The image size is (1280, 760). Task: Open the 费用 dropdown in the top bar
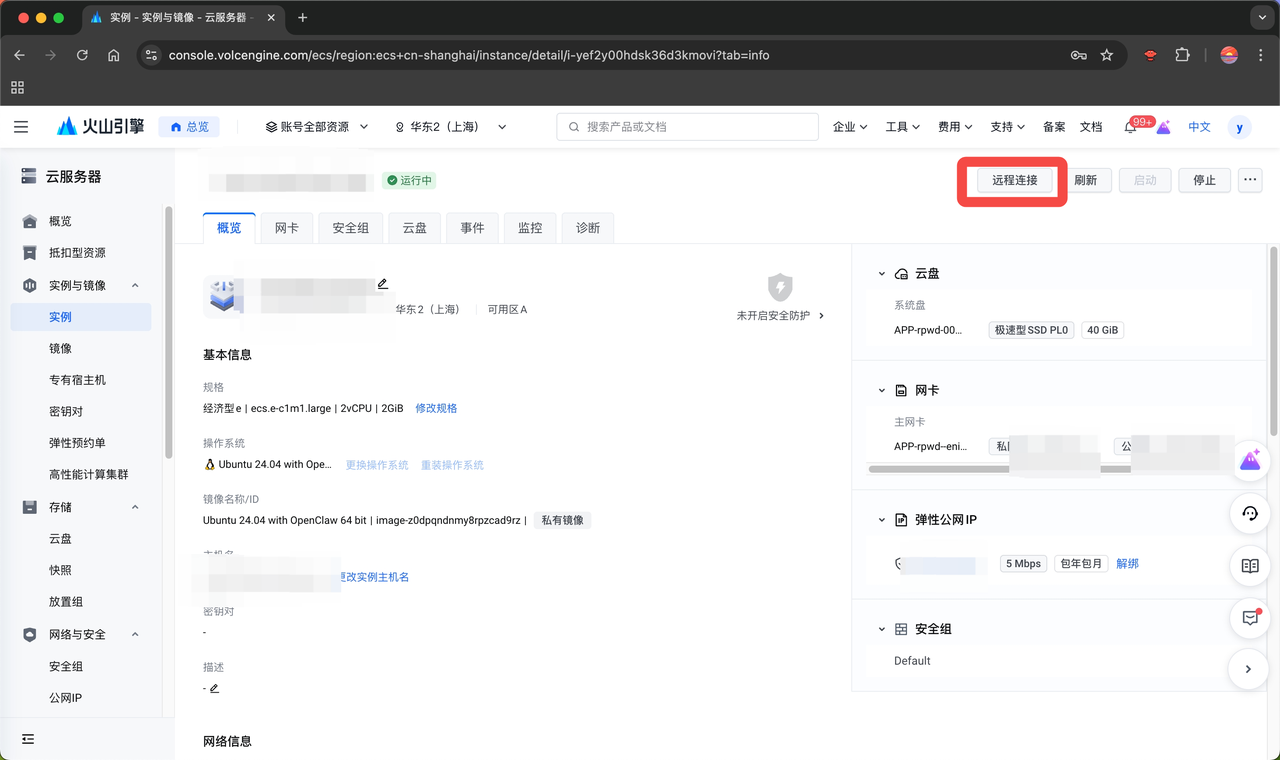click(954, 126)
